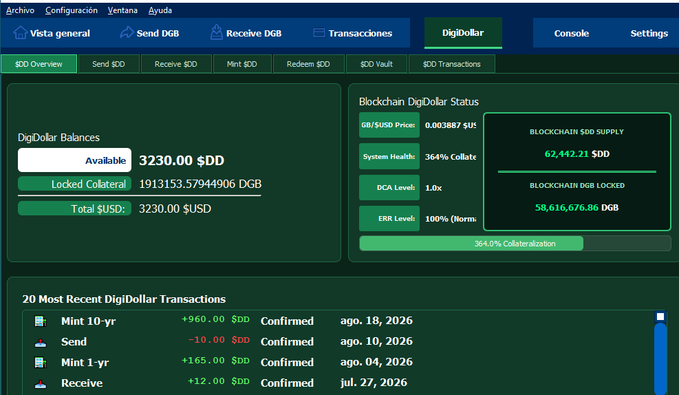Click the 20 Most Recent DigiDollar Transactions heading
Screen dimensions: 679x395
point(124,299)
